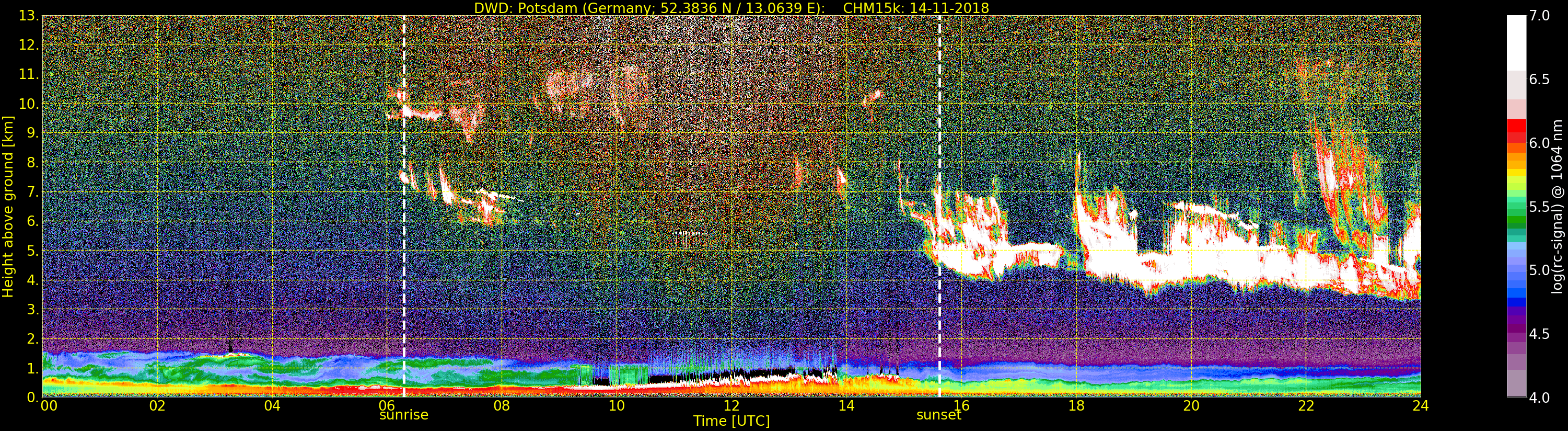Select the "1." height axis tick label
This screenshot has height=431, width=1568.
click(32, 368)
